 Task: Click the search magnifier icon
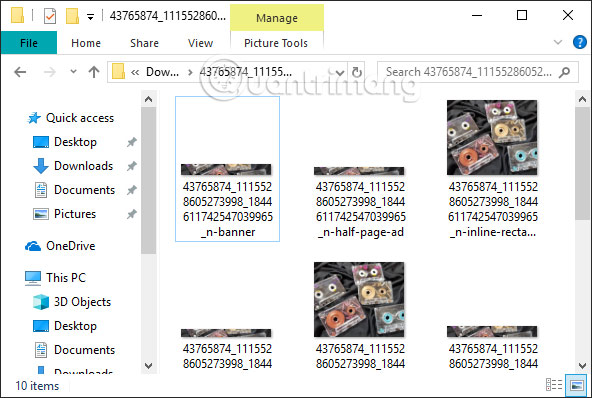pos(564,72)
